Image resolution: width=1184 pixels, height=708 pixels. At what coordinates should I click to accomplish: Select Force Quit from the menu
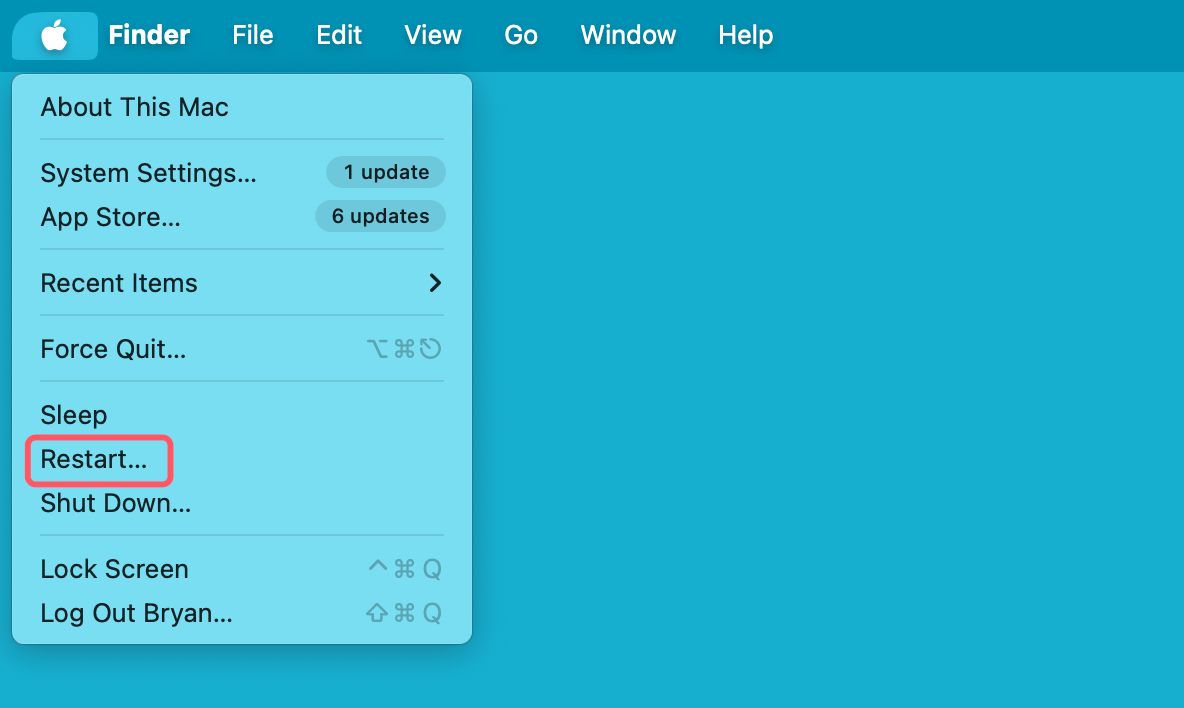coord(113,349)
